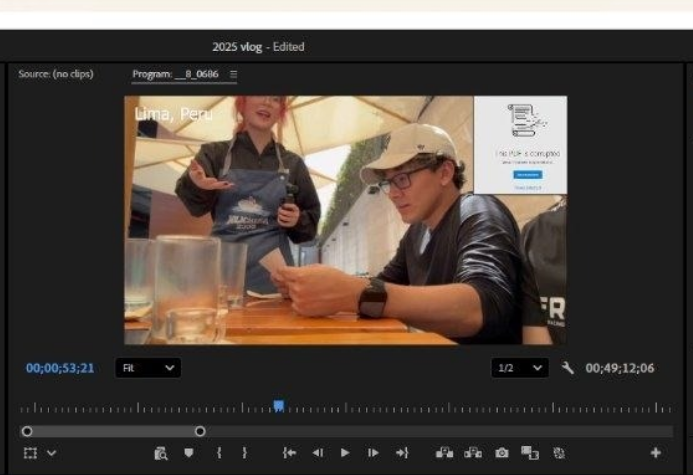Expand the chevron next to the frame icon
The image size is (693, 475).
tap(52, 453)
